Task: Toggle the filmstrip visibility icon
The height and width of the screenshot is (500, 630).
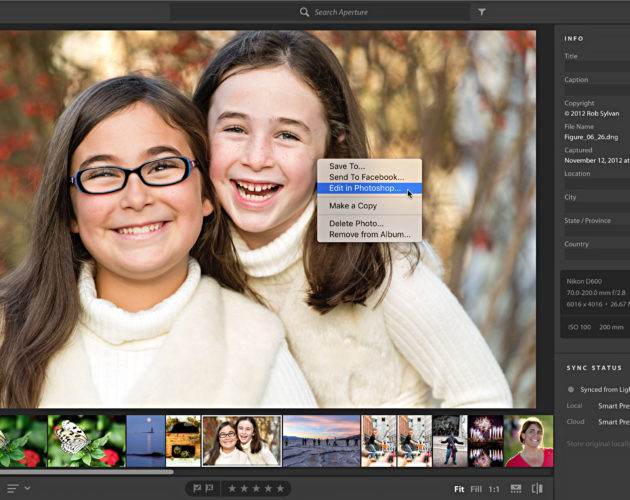Action: pos(516,489)
